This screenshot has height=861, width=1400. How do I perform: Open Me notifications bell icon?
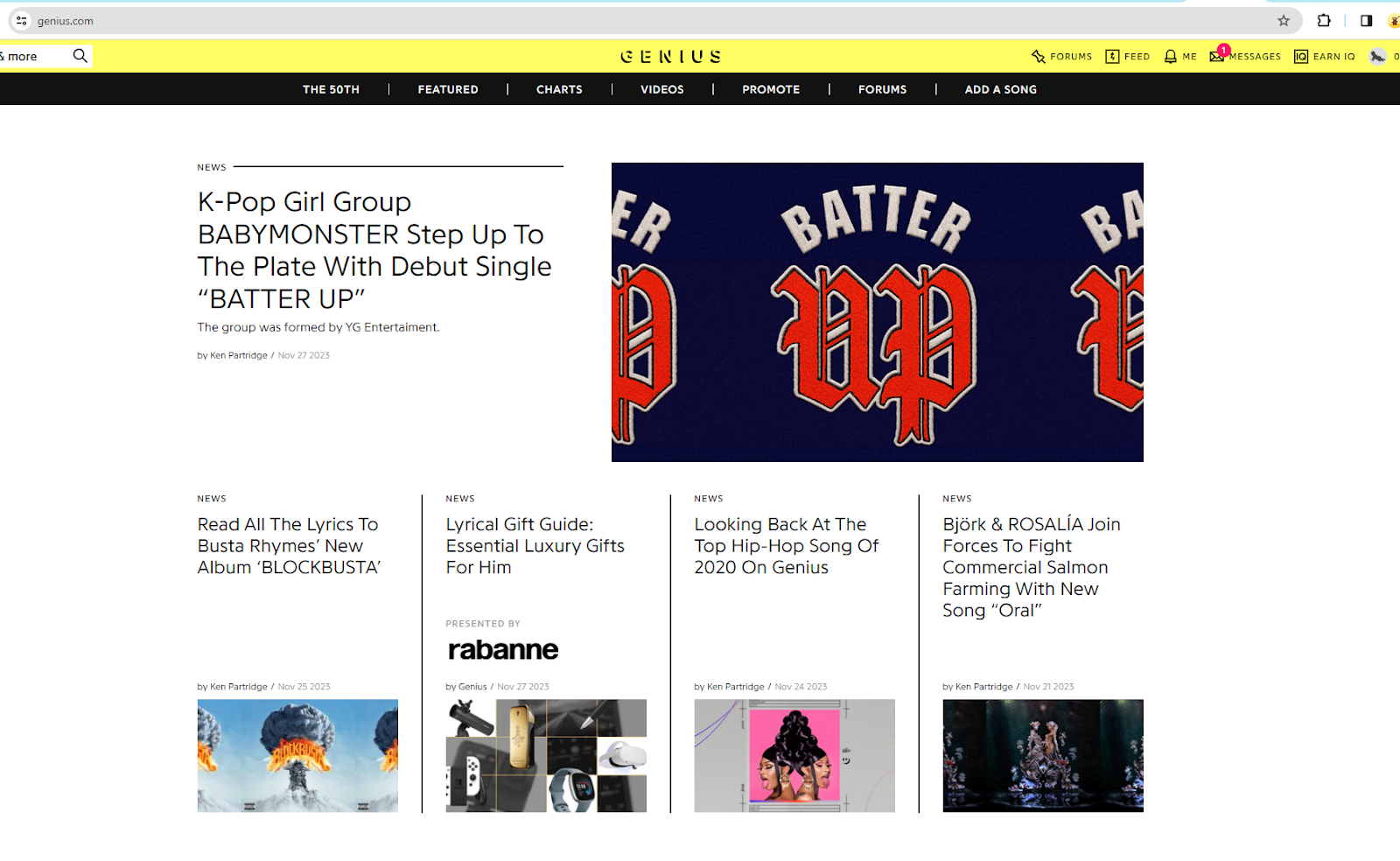click(1171, 56)
